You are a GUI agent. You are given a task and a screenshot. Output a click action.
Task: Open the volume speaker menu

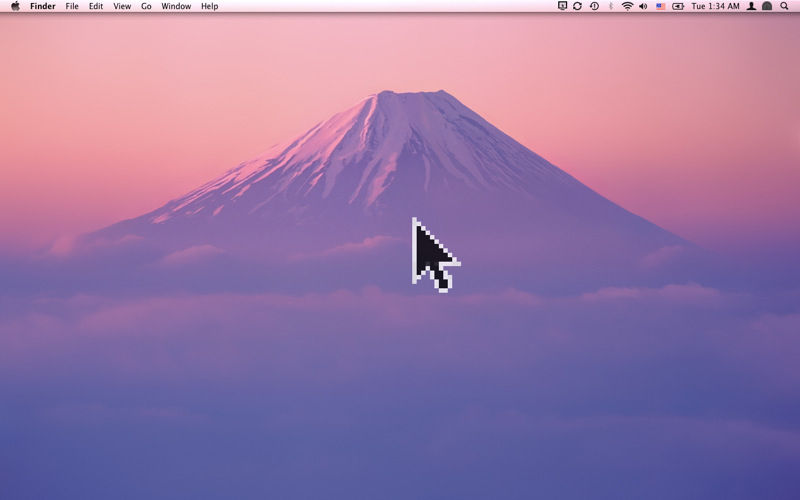coord(643,6)
